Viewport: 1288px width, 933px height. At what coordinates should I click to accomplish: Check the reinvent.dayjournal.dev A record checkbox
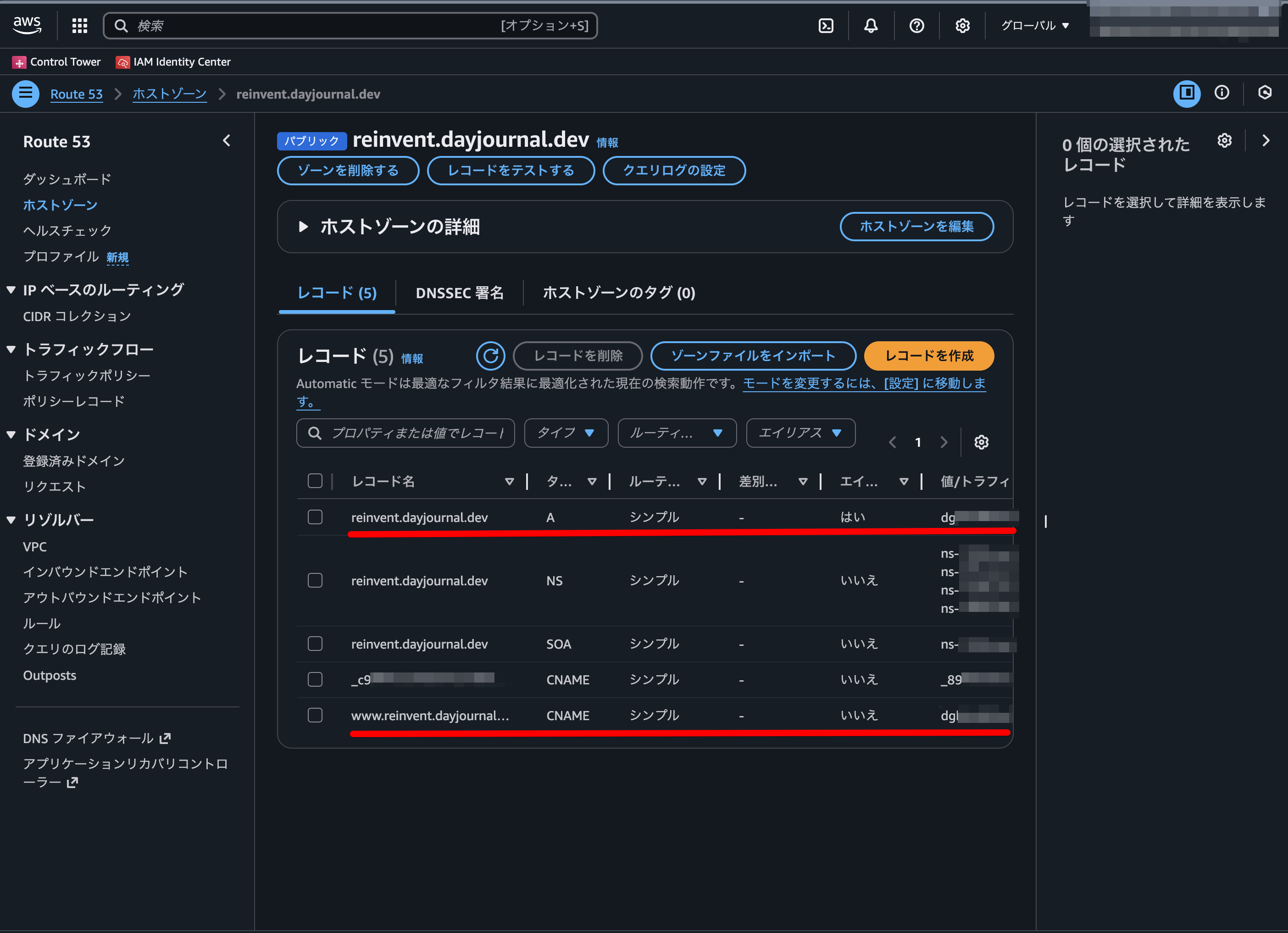(x=315, y=517)
